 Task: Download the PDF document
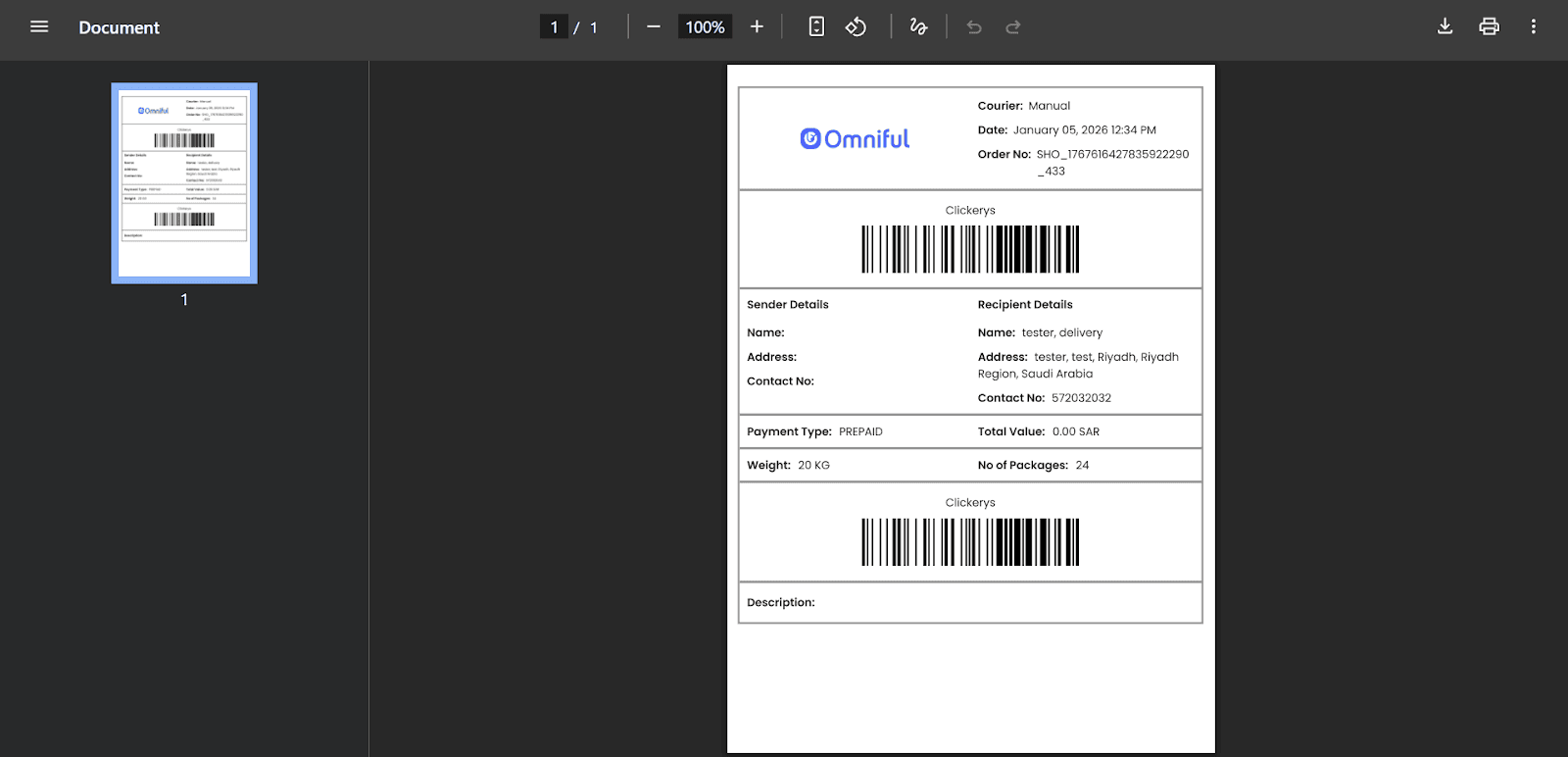pos(1445,27)
